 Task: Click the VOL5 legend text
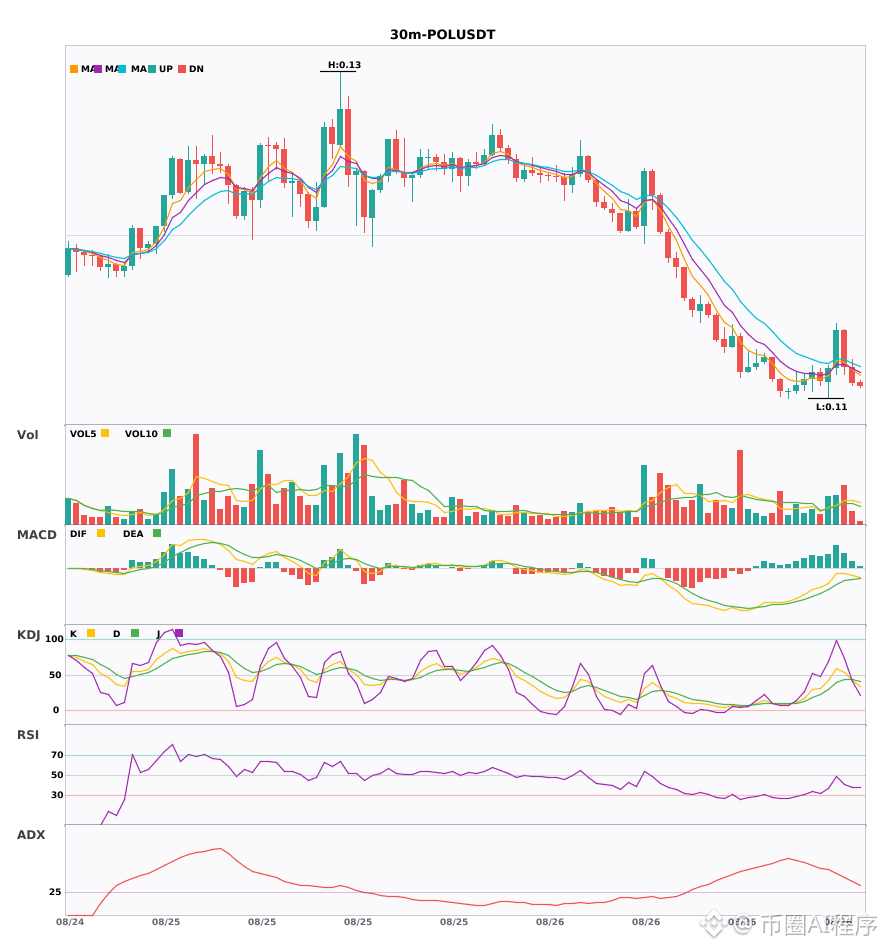83,434
